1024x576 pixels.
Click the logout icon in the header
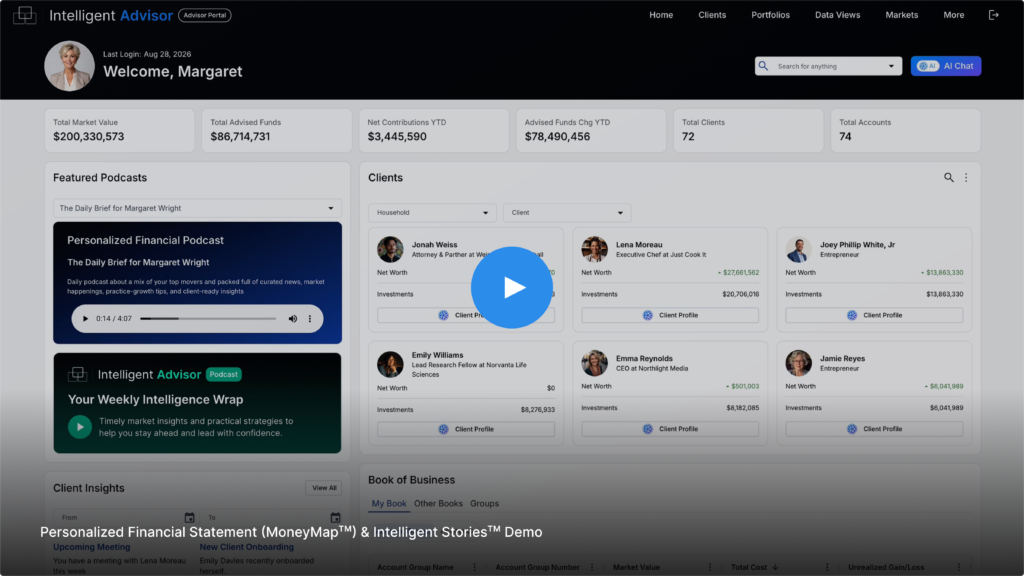click(x=993, y=14)
